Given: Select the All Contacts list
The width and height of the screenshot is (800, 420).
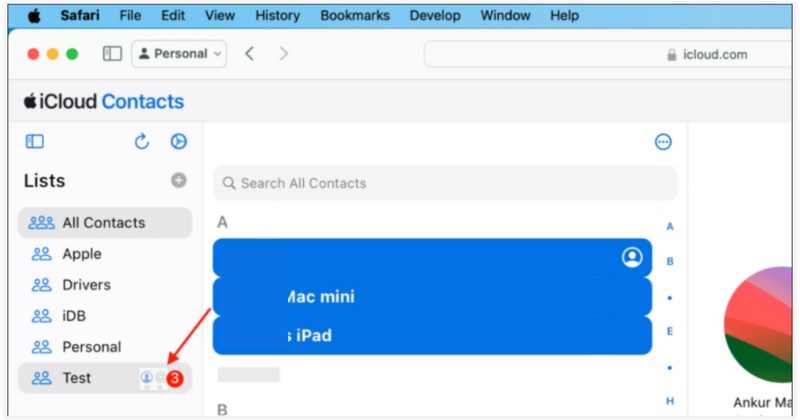Looking at the screenshot, I should click(x=105, y=223).
